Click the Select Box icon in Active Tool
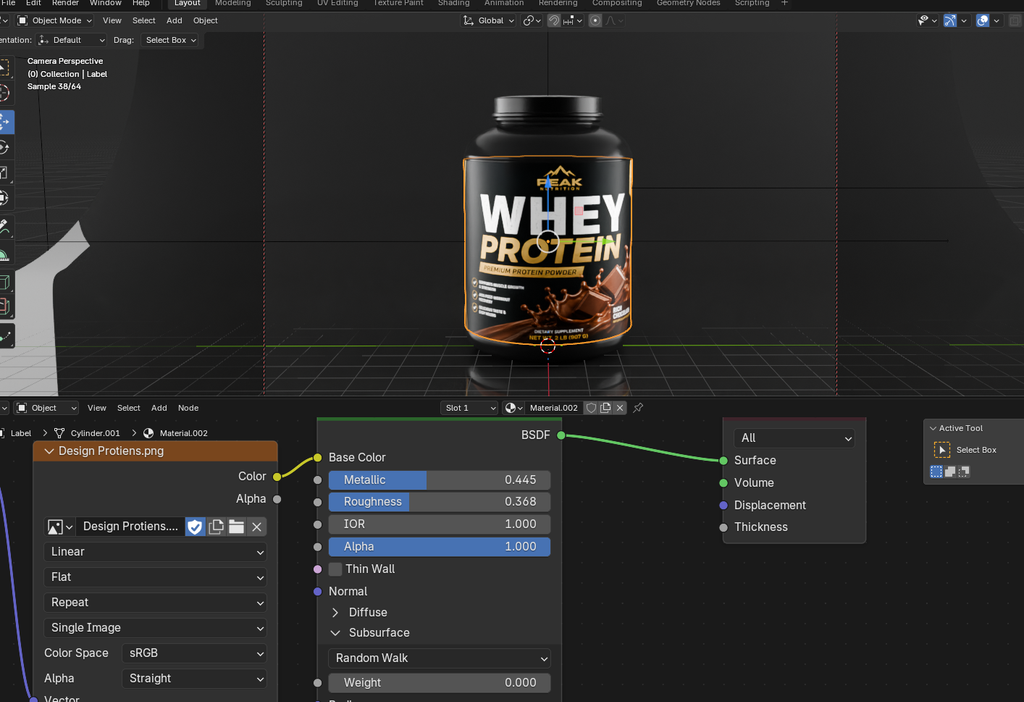Screen dimensions: 1024x702 [942, 450]
